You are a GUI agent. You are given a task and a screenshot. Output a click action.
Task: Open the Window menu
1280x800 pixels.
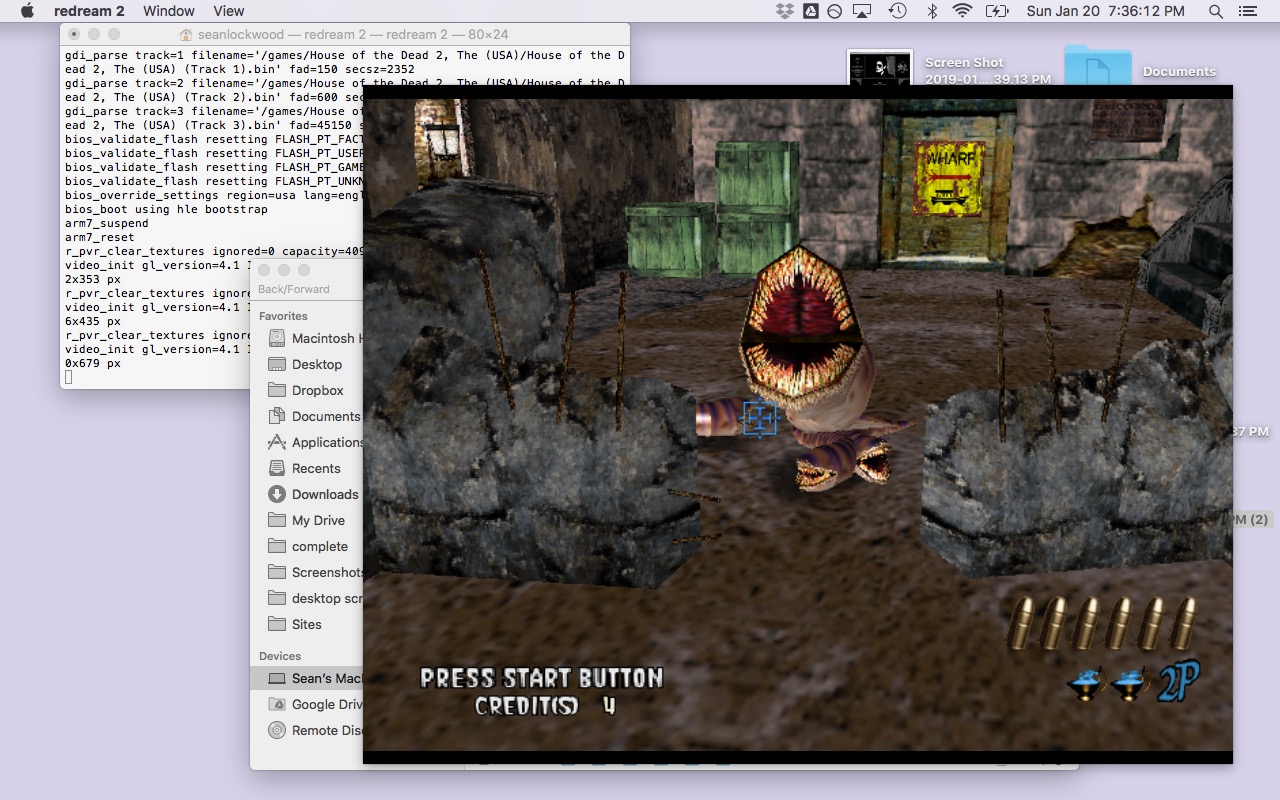coord(169,11)
